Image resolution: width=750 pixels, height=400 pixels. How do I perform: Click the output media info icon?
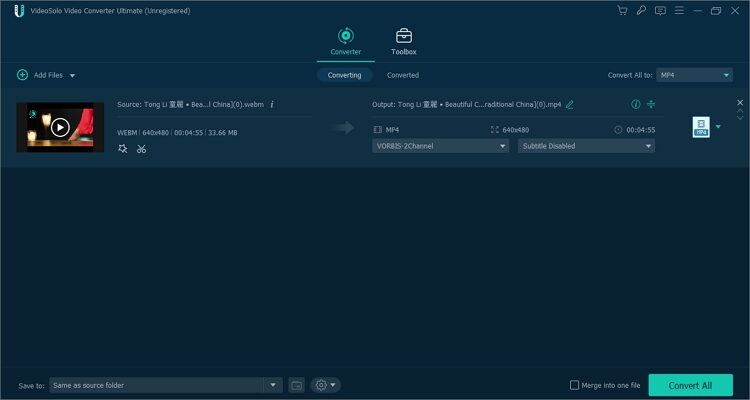(635, 104)
